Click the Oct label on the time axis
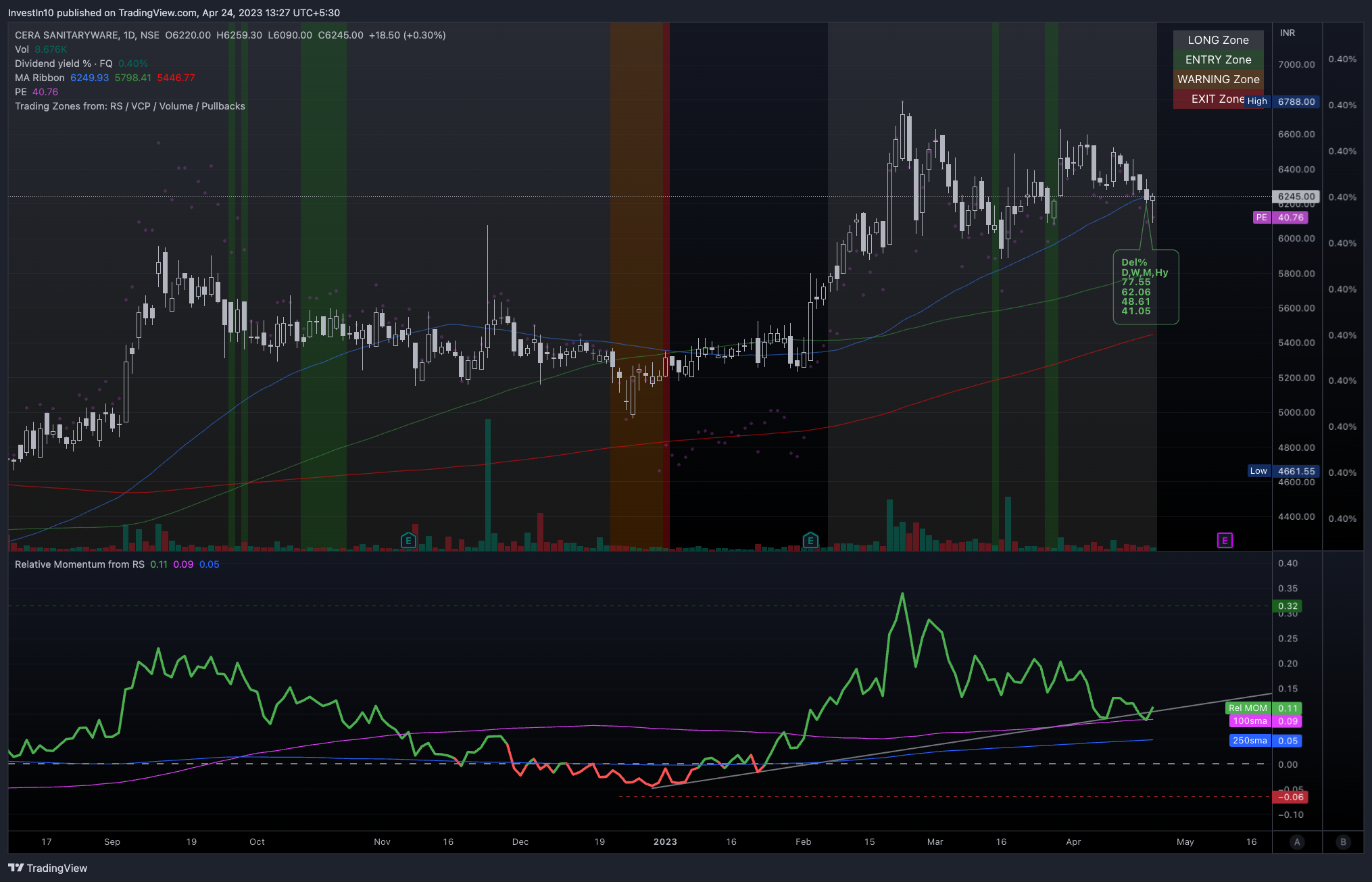1372x882 pixels. 257,841
